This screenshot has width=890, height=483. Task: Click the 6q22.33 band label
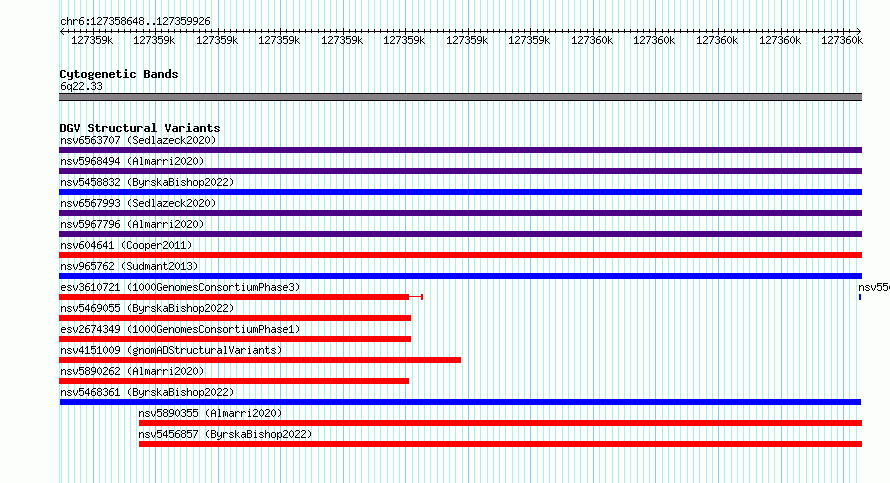pos(81,86)
